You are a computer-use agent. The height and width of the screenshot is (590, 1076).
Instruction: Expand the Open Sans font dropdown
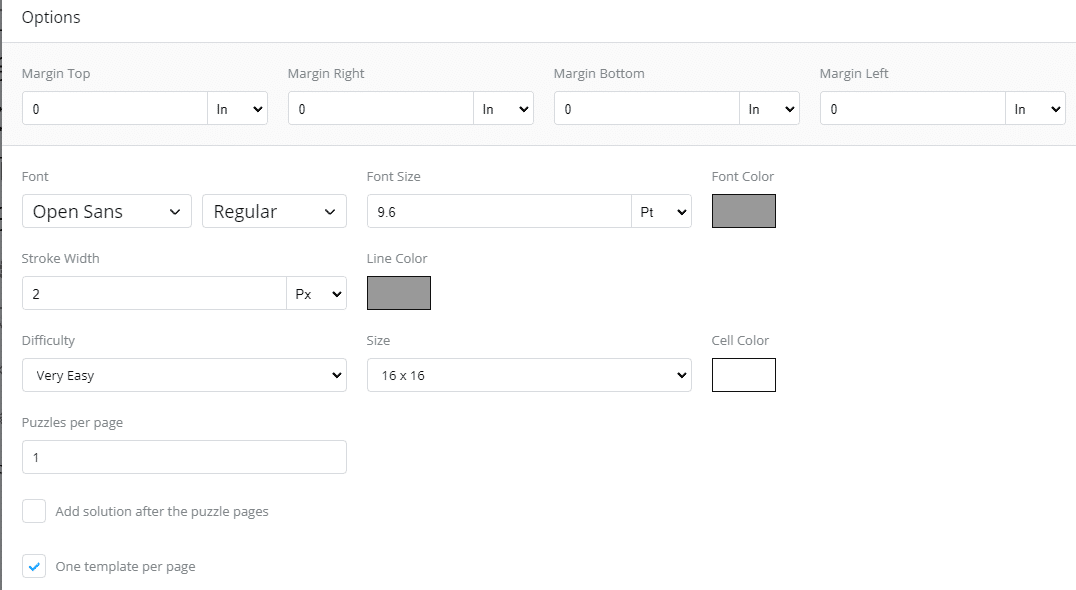[x=106, y=211]
